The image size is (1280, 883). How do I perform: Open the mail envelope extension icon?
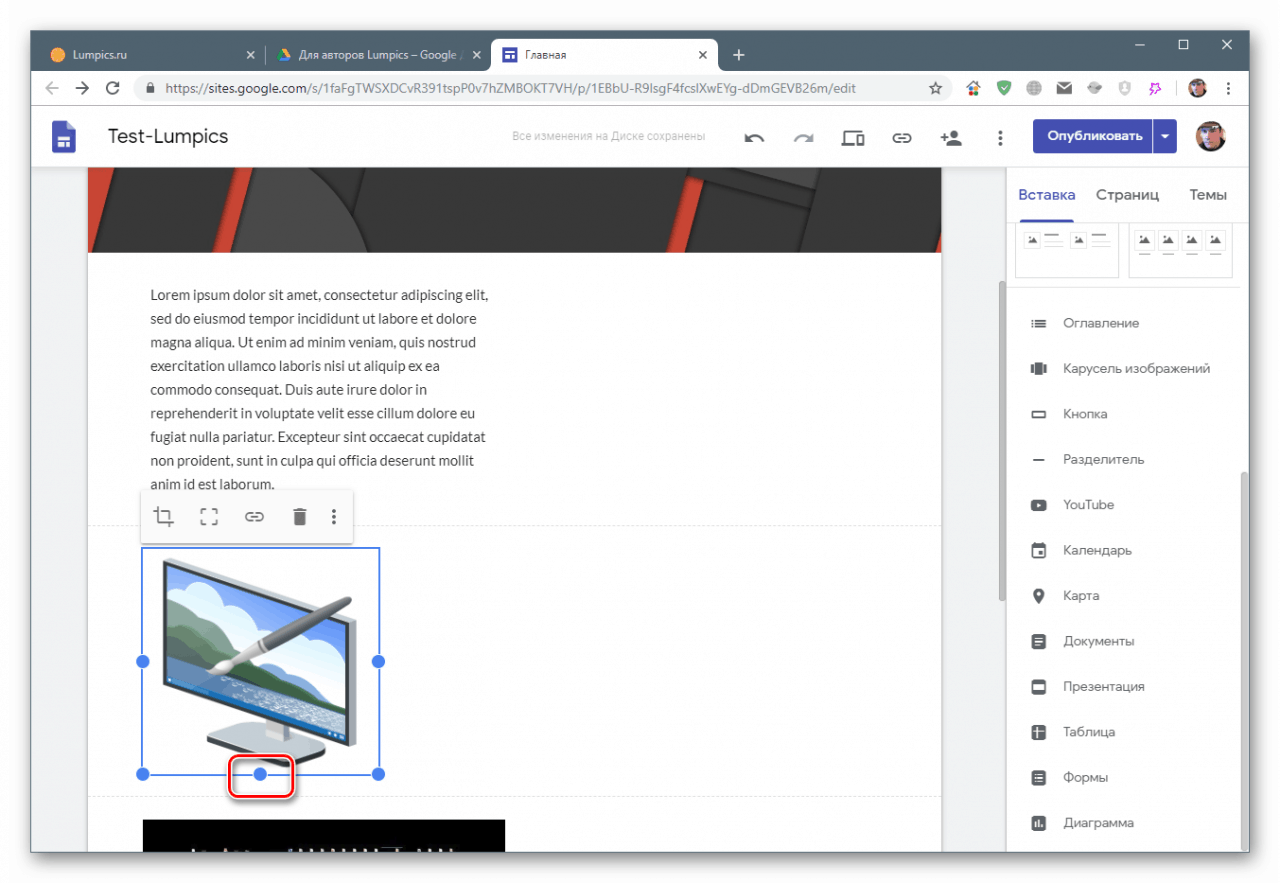[x=1064, y=88]
